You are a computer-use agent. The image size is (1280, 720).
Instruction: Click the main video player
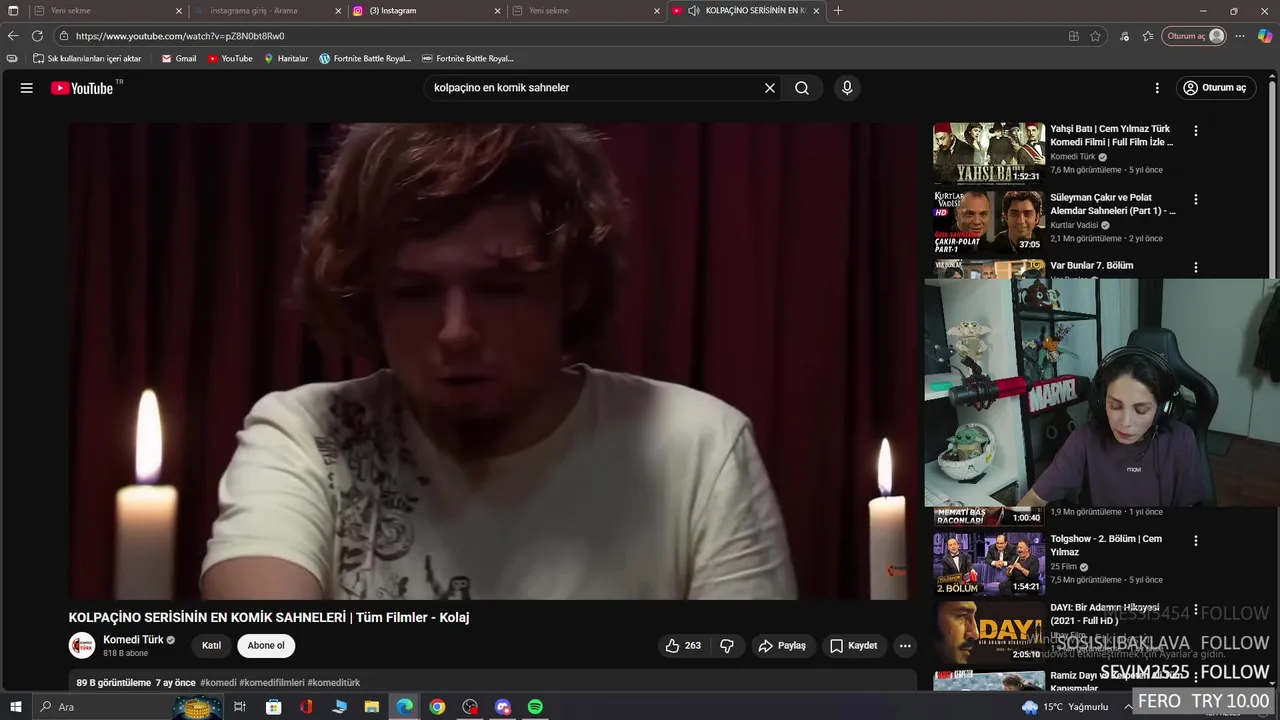coord(493,361)
